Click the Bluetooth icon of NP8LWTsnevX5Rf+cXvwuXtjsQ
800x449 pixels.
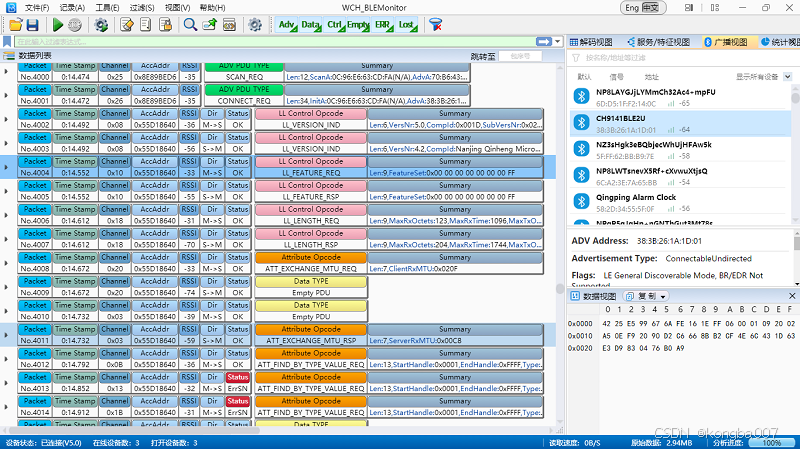[582, 175]
